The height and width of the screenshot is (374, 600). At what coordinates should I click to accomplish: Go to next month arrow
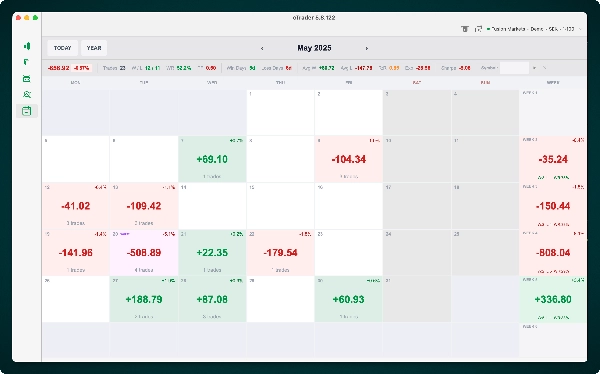(367, 48)
